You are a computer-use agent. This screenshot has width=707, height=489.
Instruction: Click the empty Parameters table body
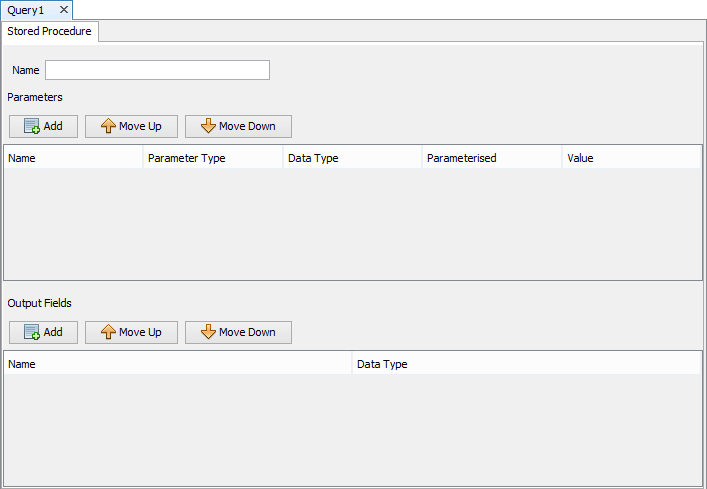tap(352, 224)
